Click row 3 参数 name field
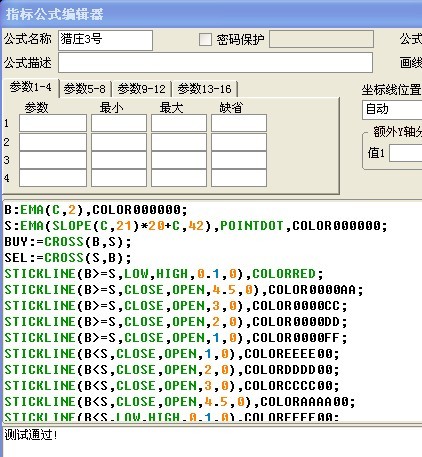This screenshot has width=422, height=457. 53,160
